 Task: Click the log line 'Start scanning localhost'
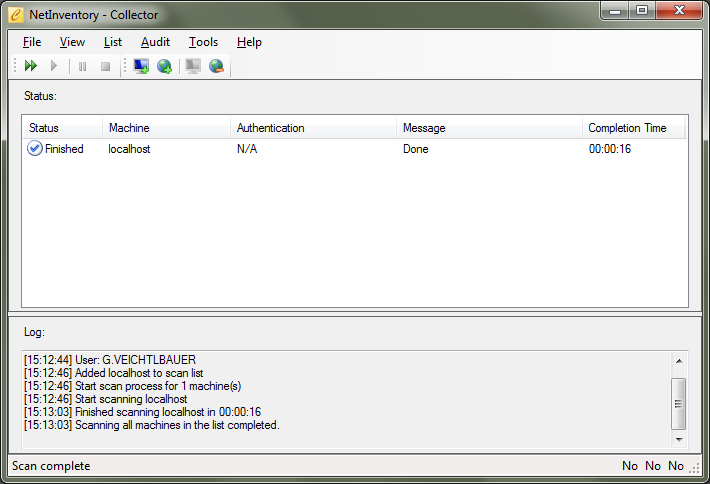pyautogui.click(x=106, y=399)
